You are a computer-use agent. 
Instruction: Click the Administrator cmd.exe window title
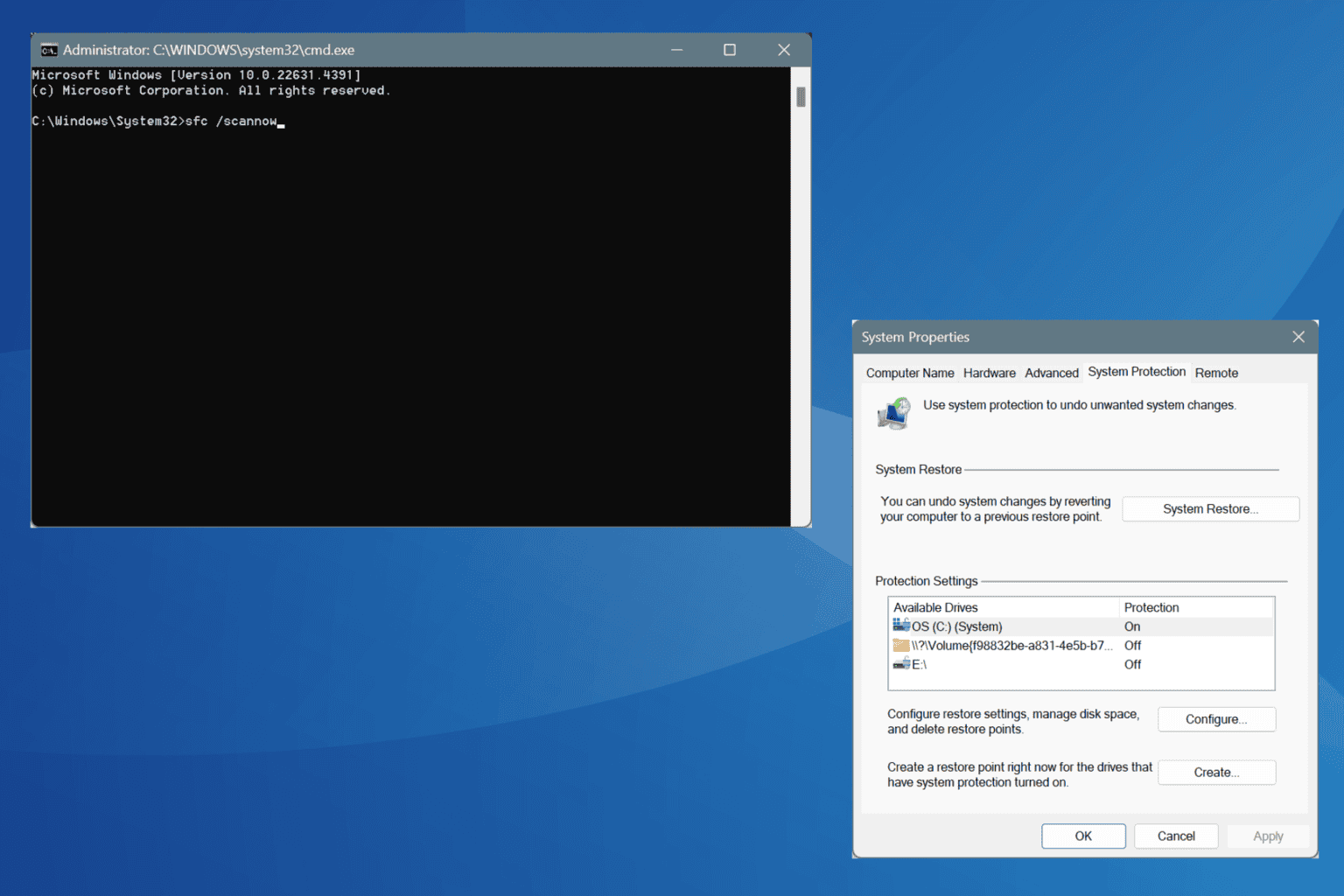coord(208,50)
